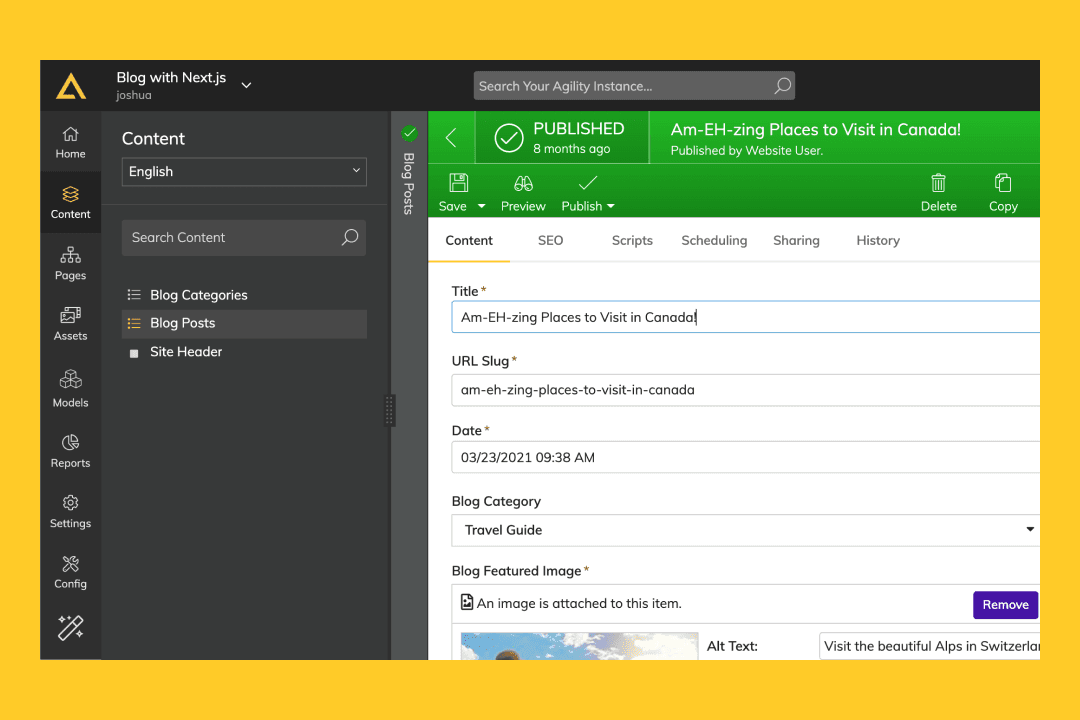This screenshot has height=720, width=1080.
Task: Switch to the Scheduling tab
Action: [714, 240]
